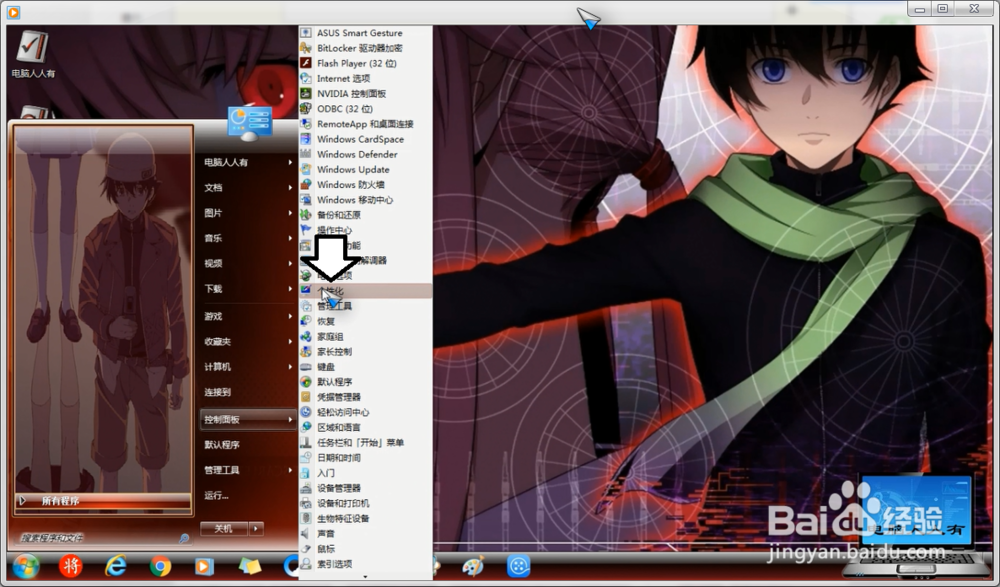Expand the 计算机 submenu arrow

click(290, 367)
